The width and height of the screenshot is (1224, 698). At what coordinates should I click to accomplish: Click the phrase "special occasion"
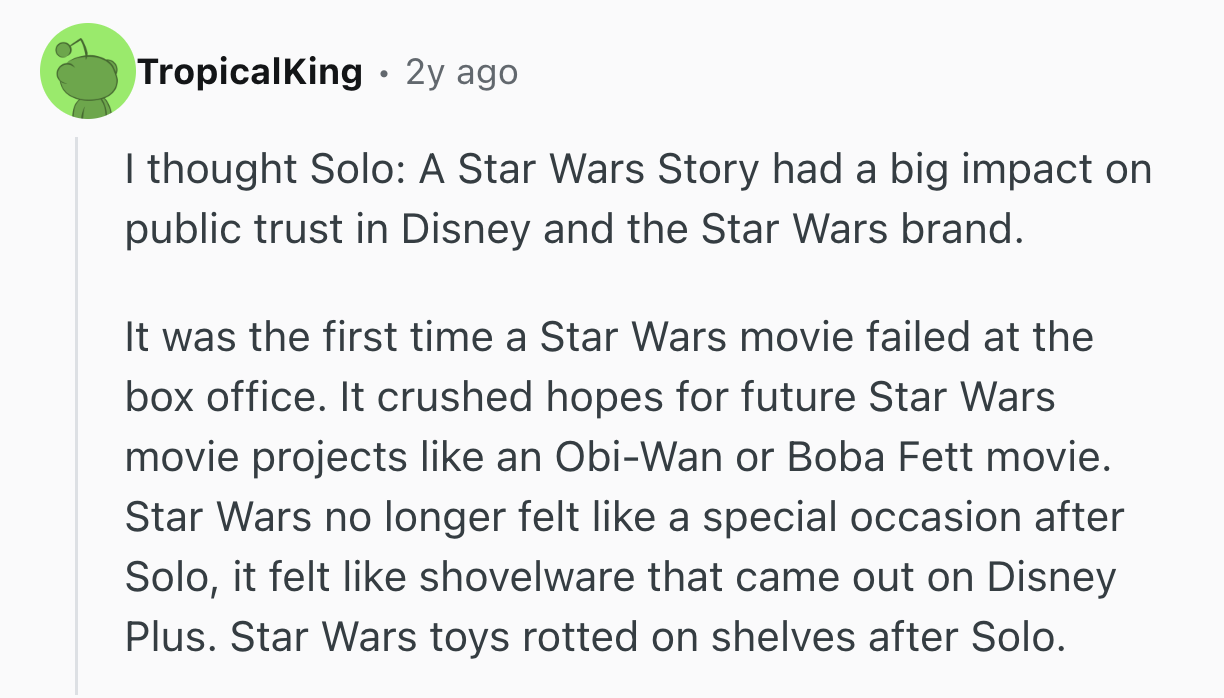(x=852, y=517)
